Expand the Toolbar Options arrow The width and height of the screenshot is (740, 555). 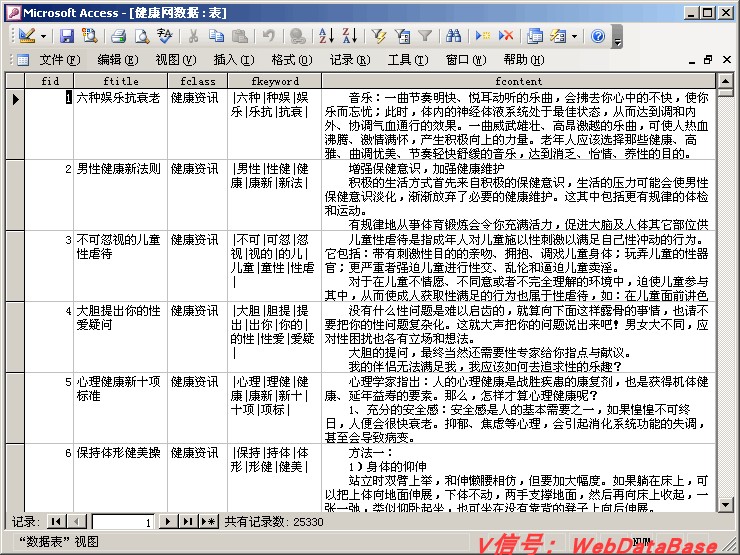click(x=617, y=36)
